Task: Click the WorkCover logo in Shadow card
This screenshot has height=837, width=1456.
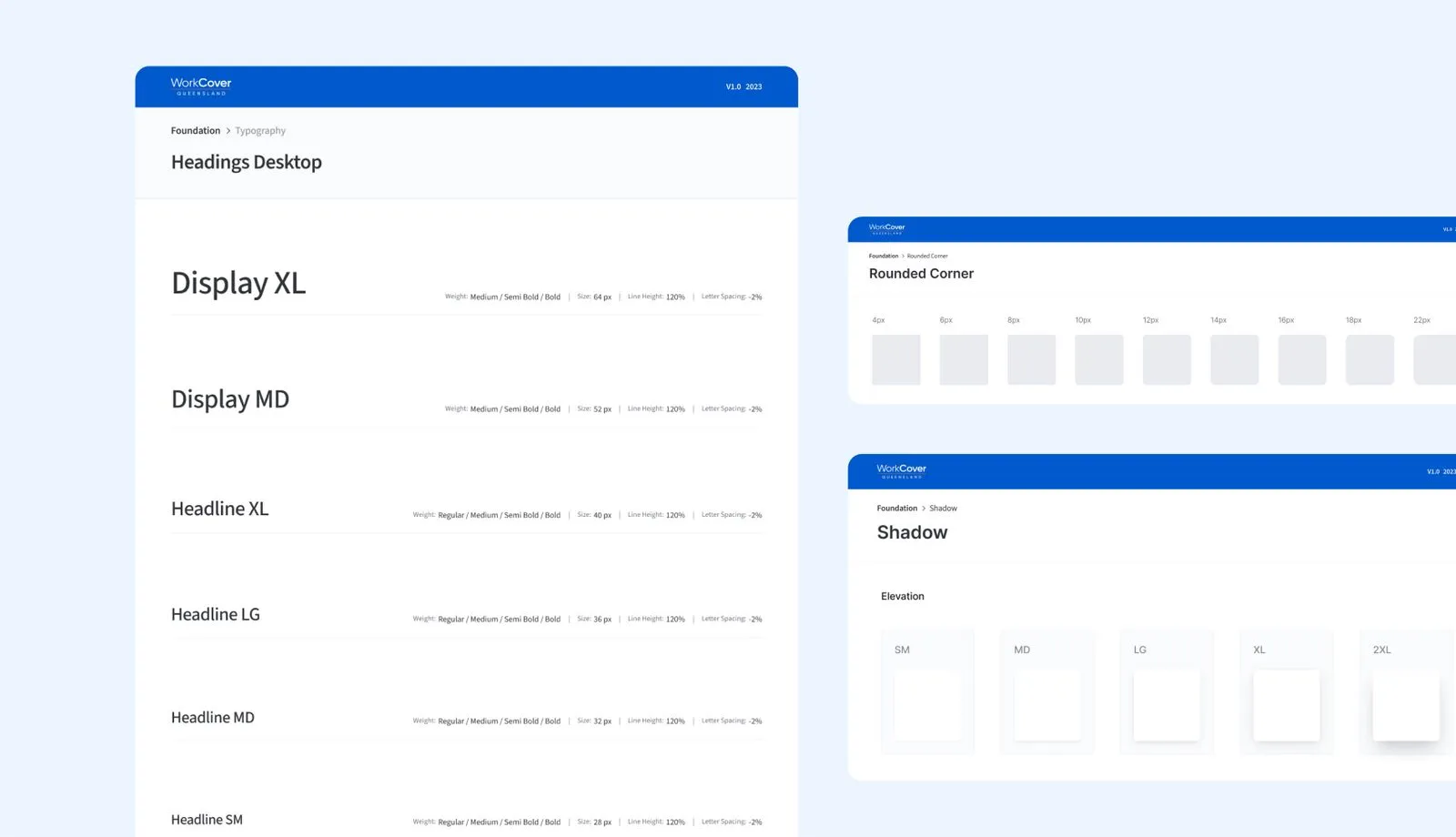Action: pyautogui.click(x=901, y=470)
